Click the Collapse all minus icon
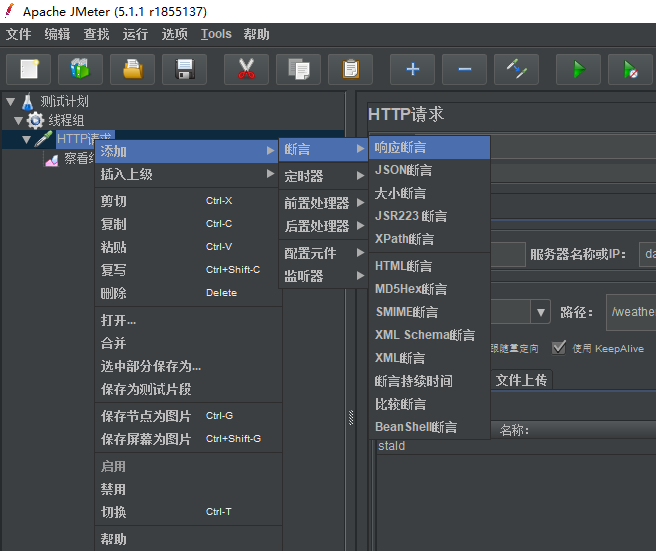This screenshot has height=551, width=656. 464,69
